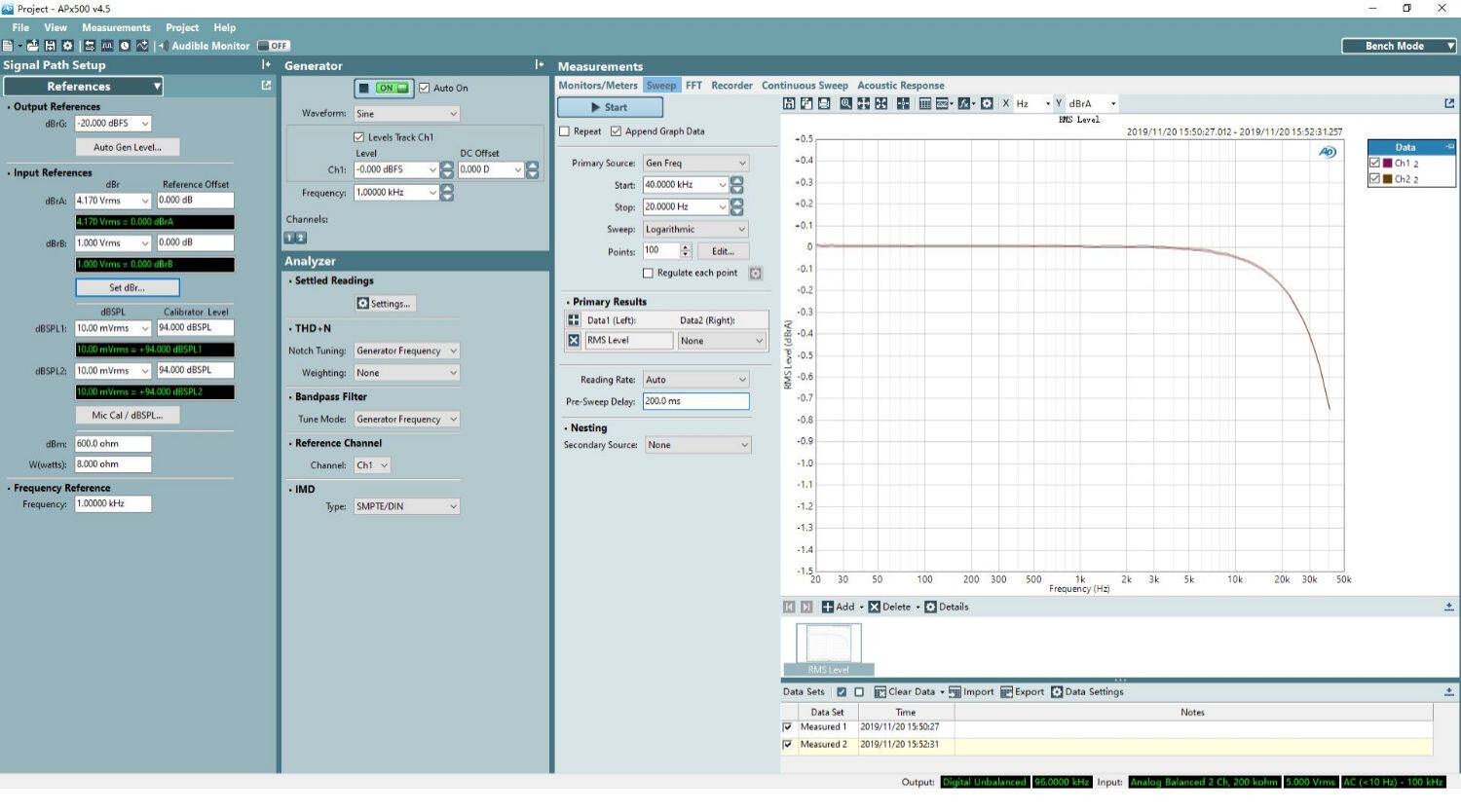Collapse the Signal Path Setup panel
1461x812 pixels.
(266, 64)
